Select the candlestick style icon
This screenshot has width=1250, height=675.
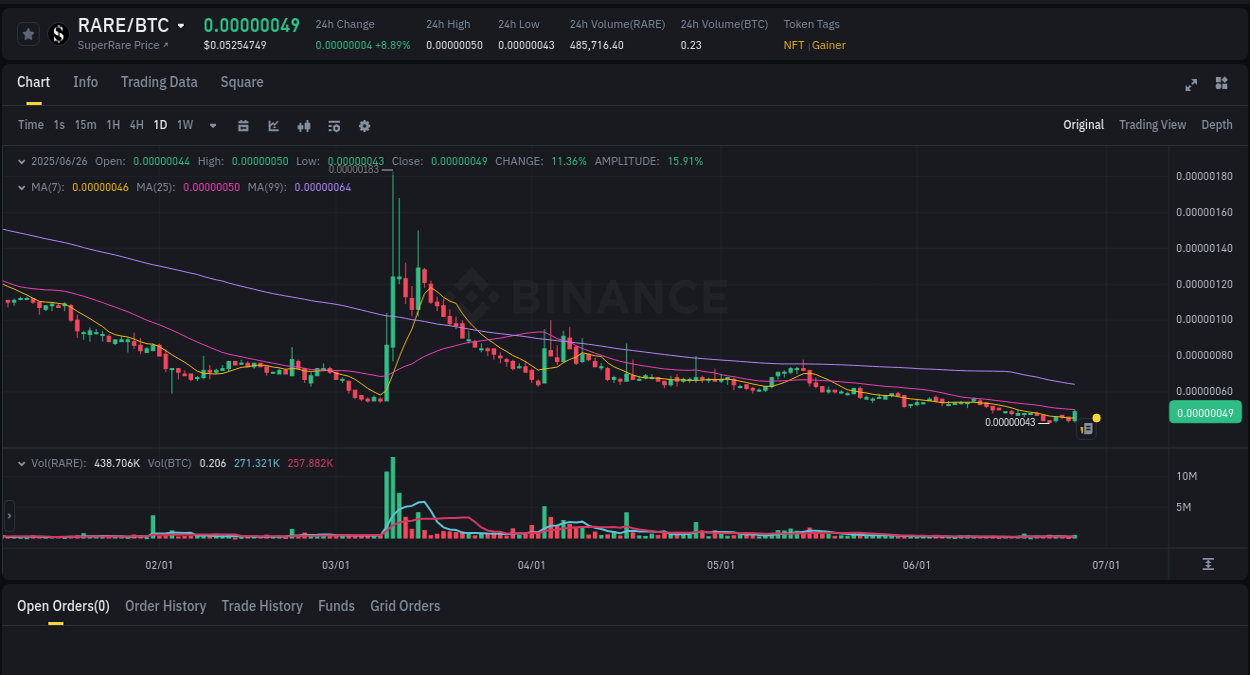[304, 125]
